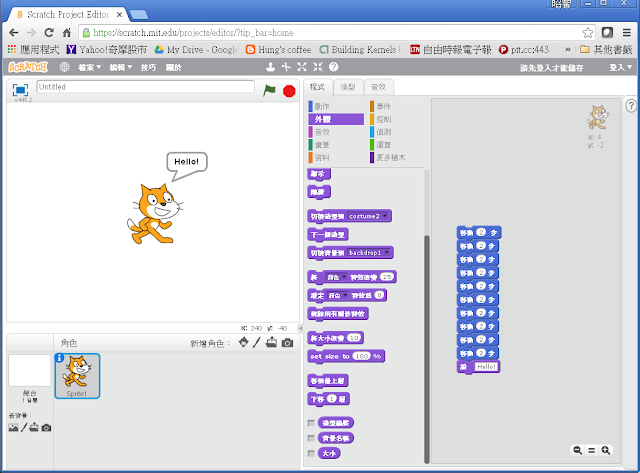The image size is (640, 473).
Task: Zoom out the scripts area
Action: coord(578,450)
